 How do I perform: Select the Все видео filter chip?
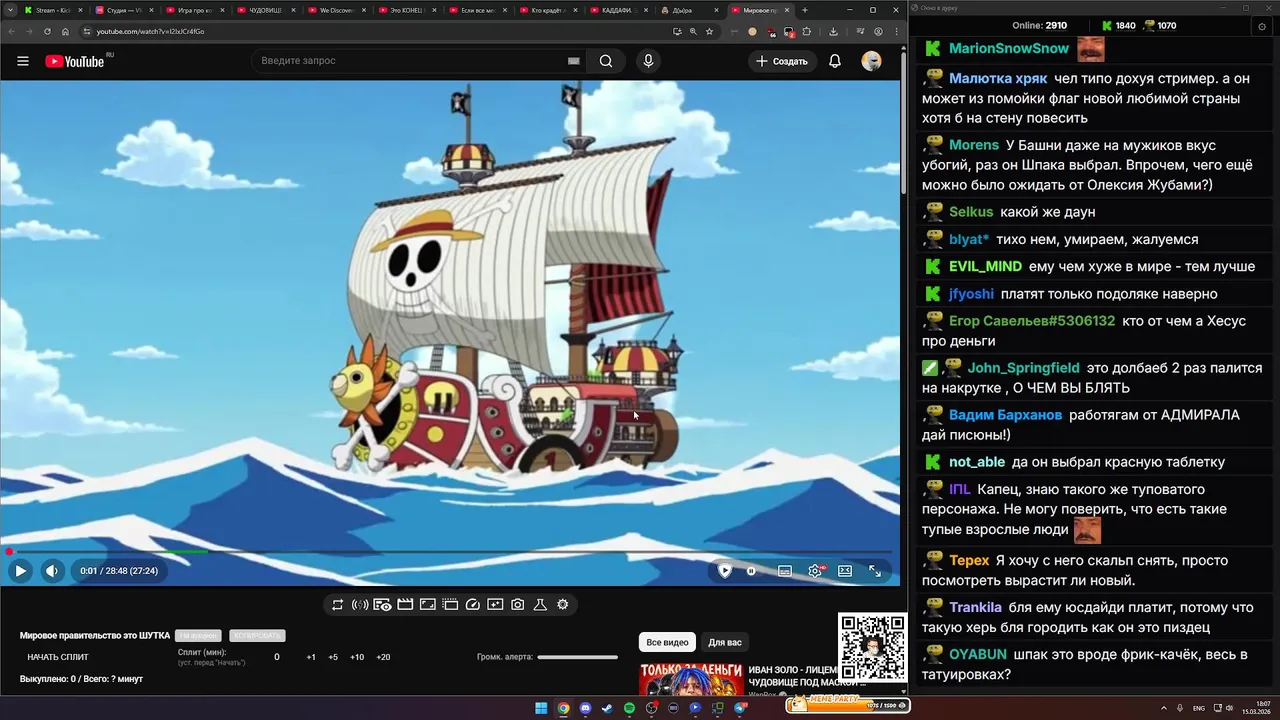[x=667, y=642]
